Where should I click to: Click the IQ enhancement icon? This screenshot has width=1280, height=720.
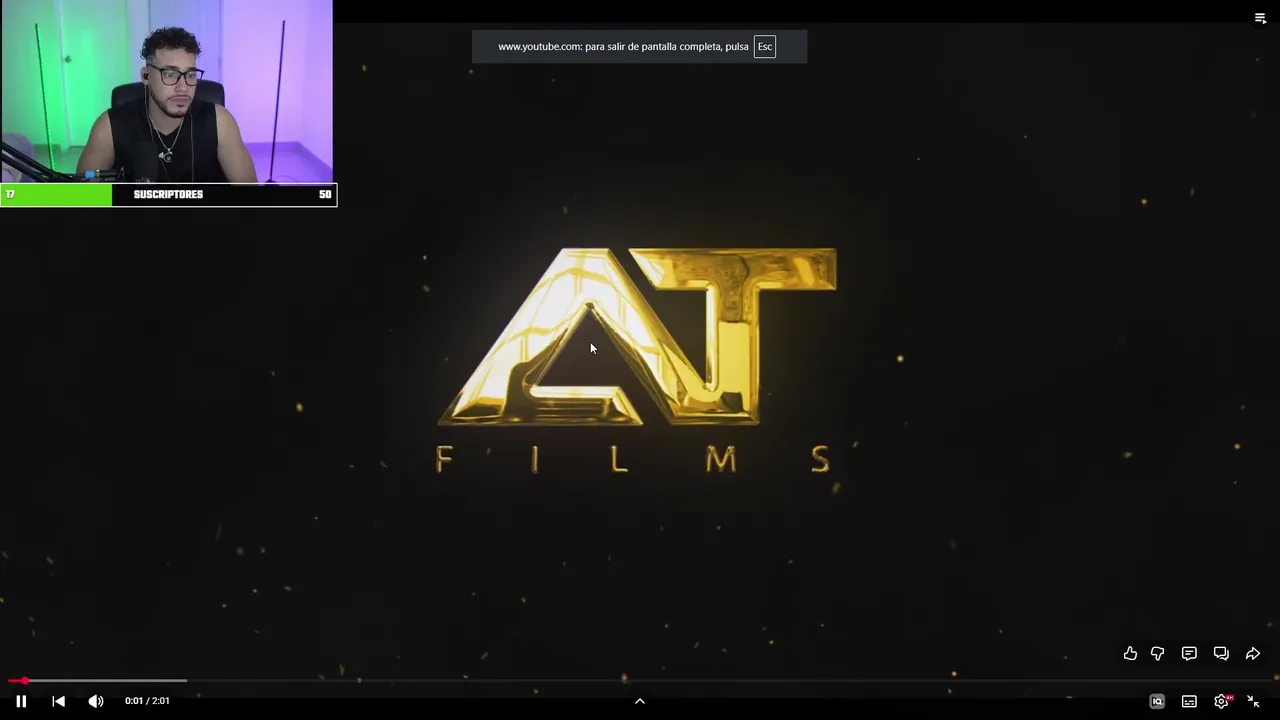pyautogui.click(x=1157, y=701)
